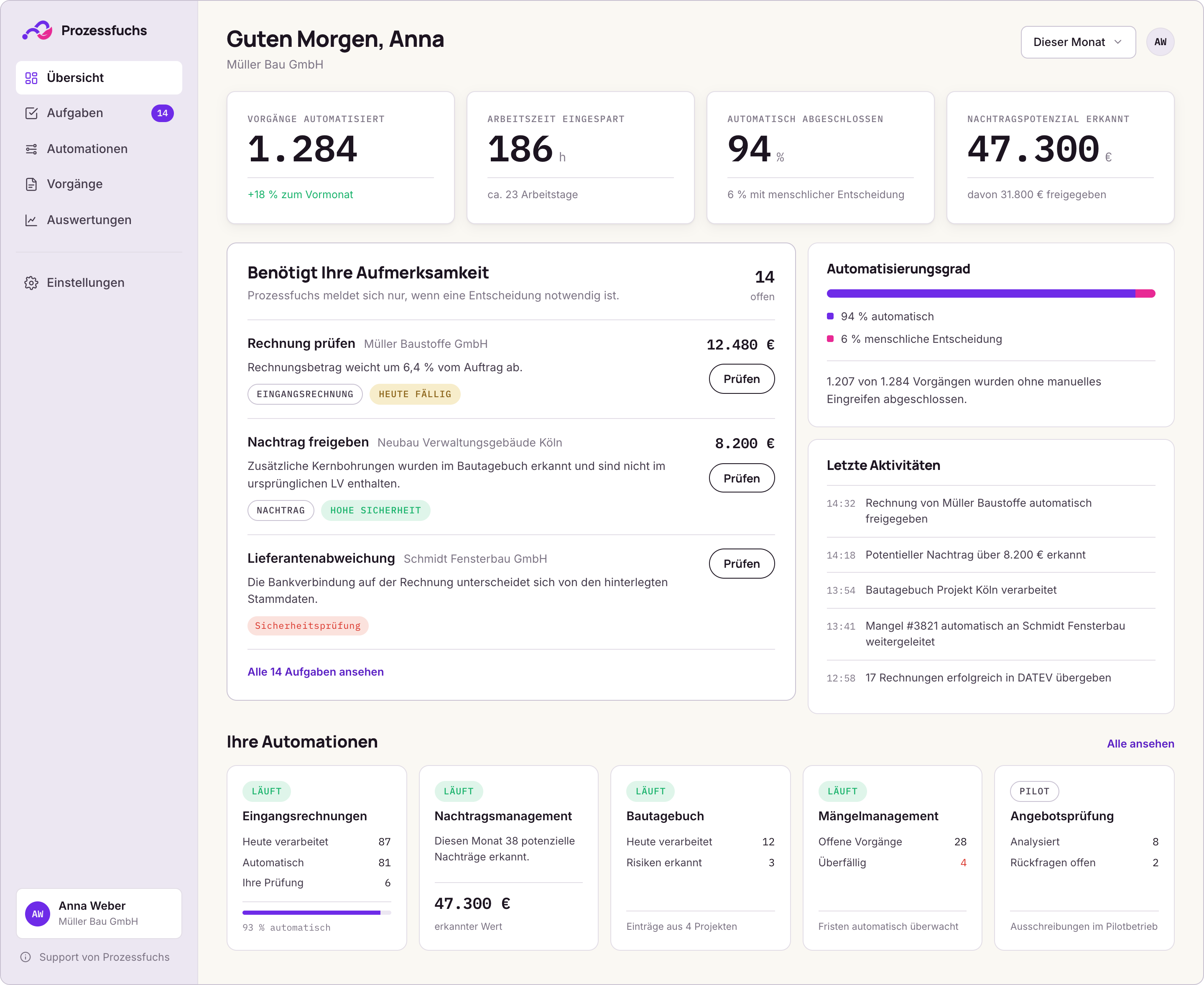Open Automationen in the sidebar
The image size is (1204, 985).
point(99,149)
